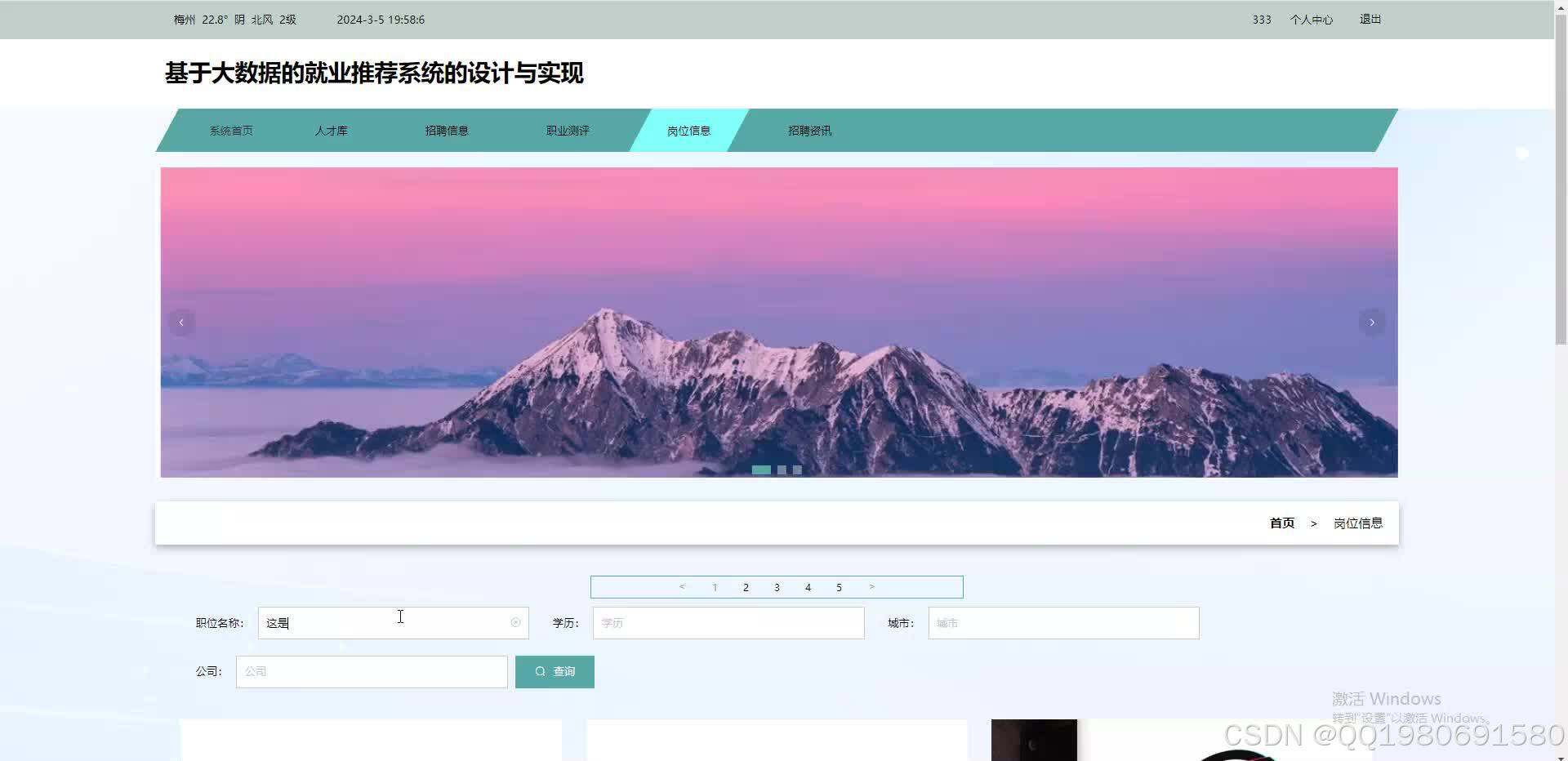Click inside the 学历 input field
The width and height of the screenshot is (1568, 761).
[728, 622]
